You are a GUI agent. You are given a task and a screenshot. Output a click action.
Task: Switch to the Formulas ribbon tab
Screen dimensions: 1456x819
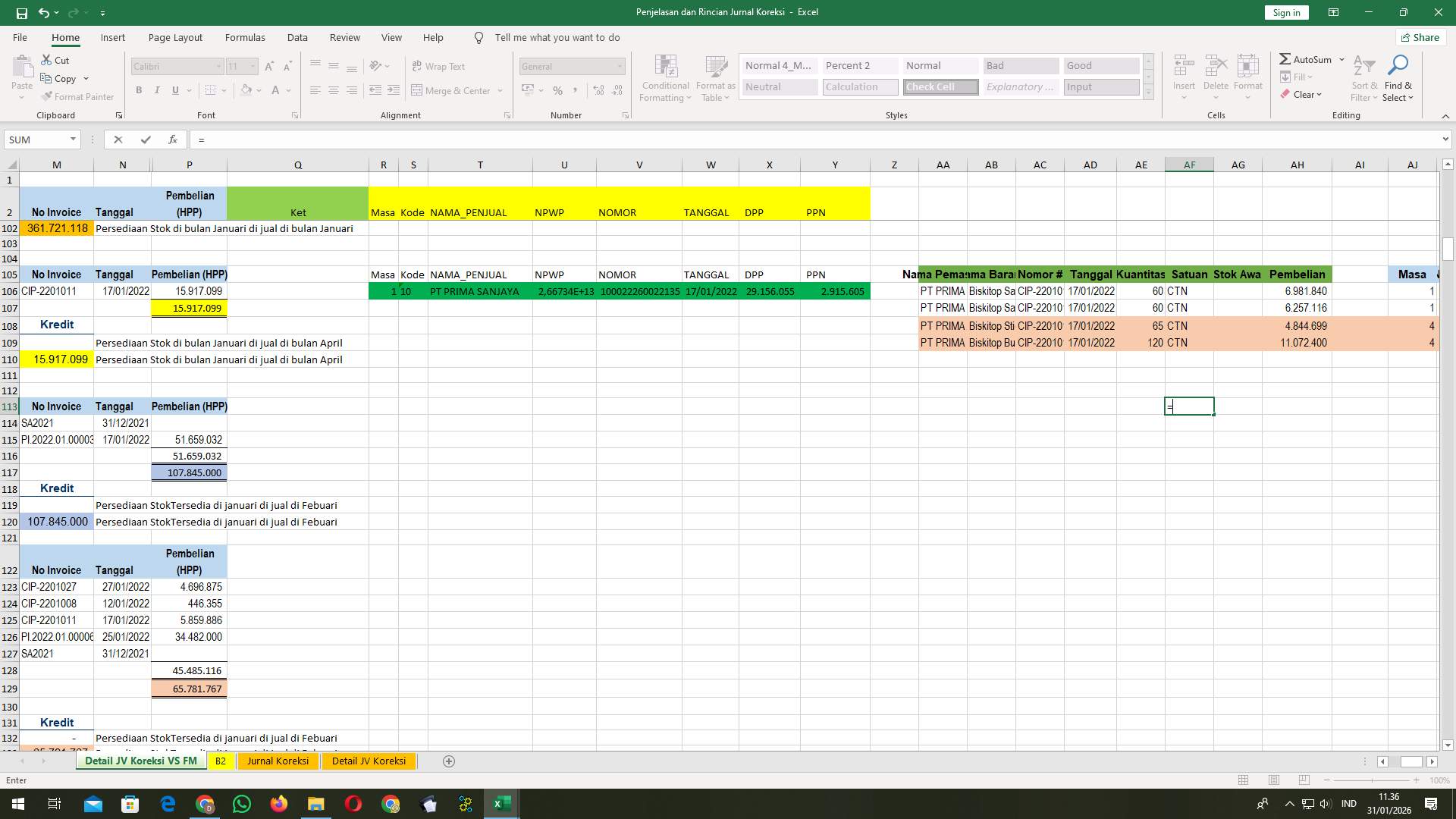tap(245, 37)
